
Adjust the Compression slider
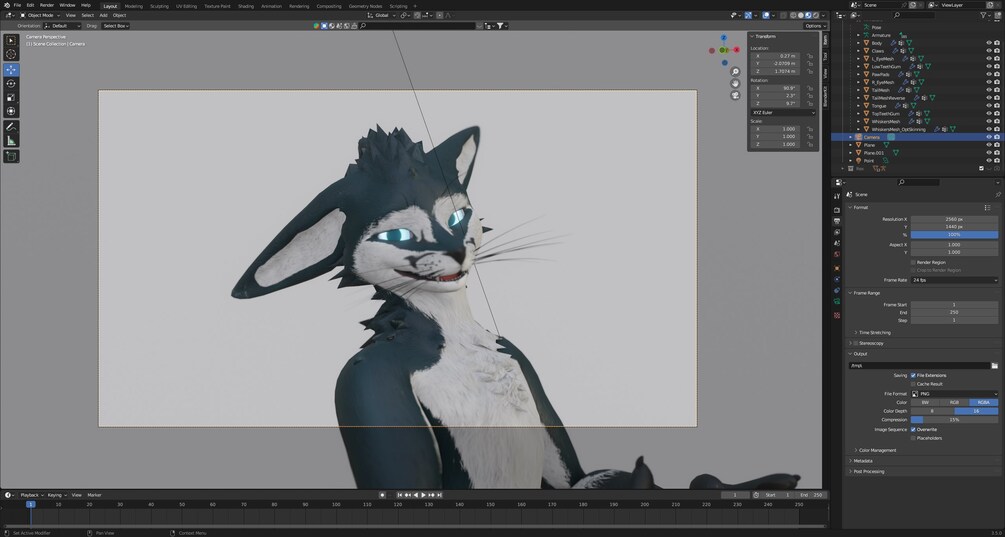954,420
